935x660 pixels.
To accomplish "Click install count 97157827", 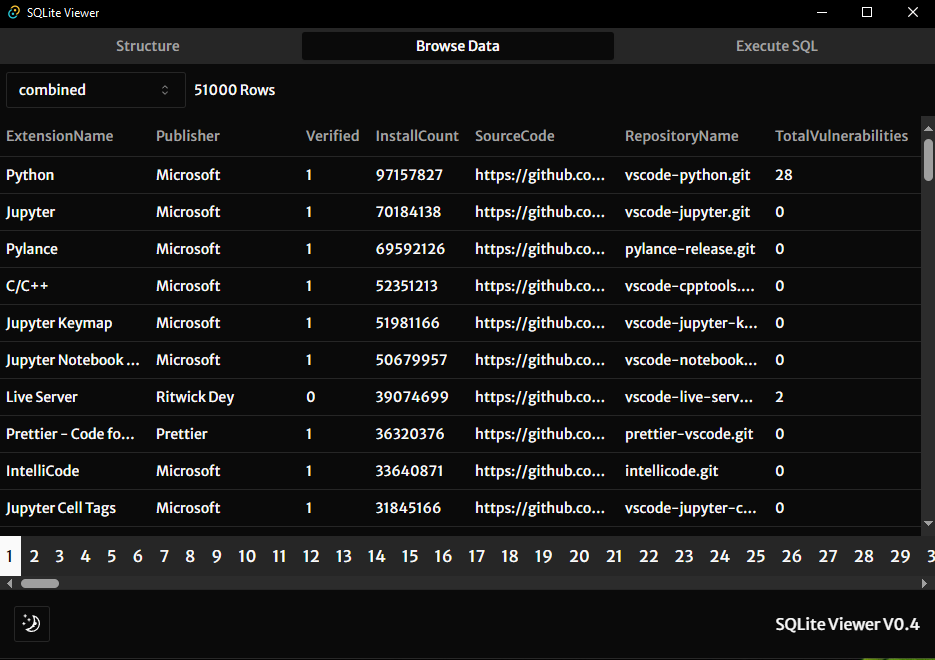I will click(409, 175).
